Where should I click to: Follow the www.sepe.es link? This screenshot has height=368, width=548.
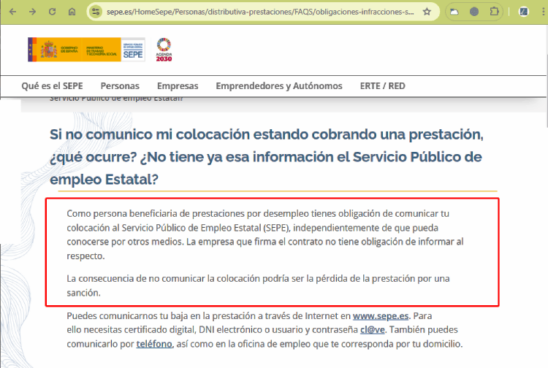click(x=380, y=316)
